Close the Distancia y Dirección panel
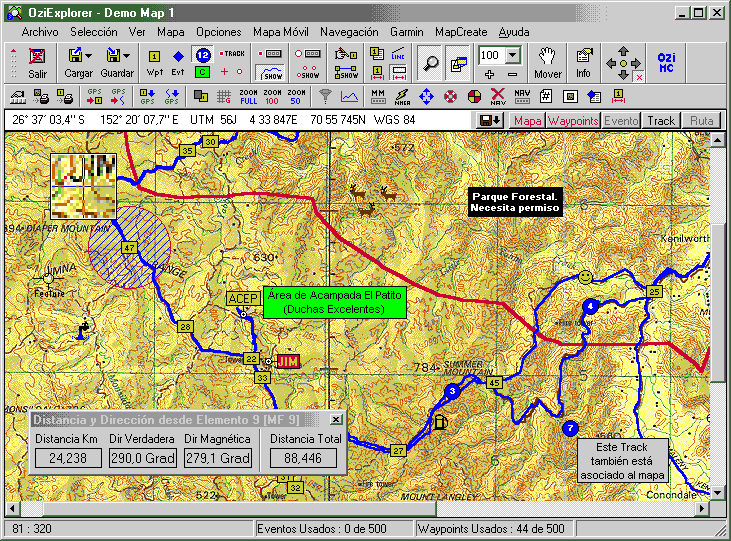The image size is (731, 541). click(336, 419)
